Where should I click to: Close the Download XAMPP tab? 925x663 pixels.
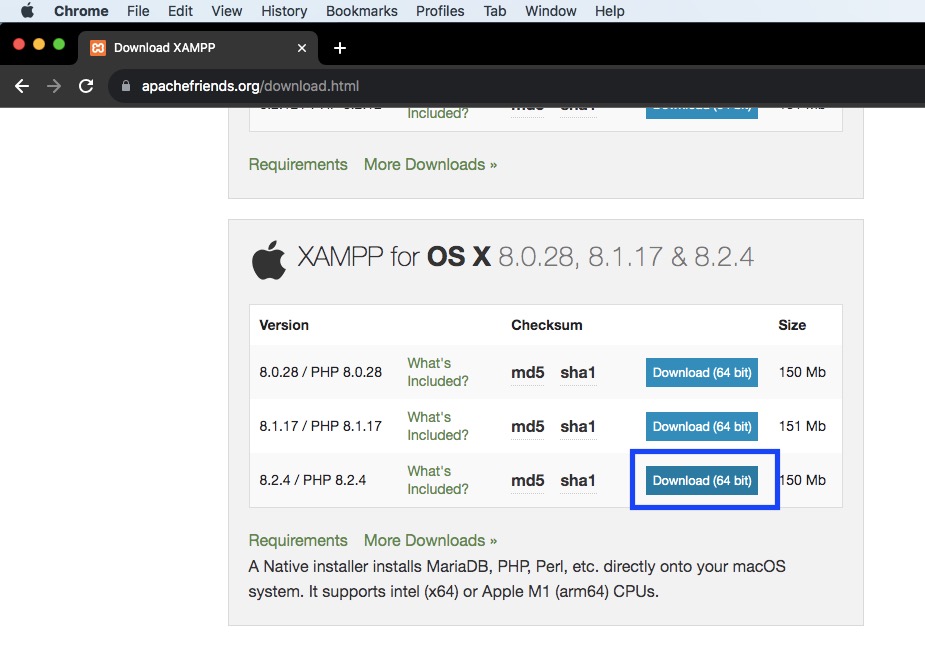tap(303, 48)
